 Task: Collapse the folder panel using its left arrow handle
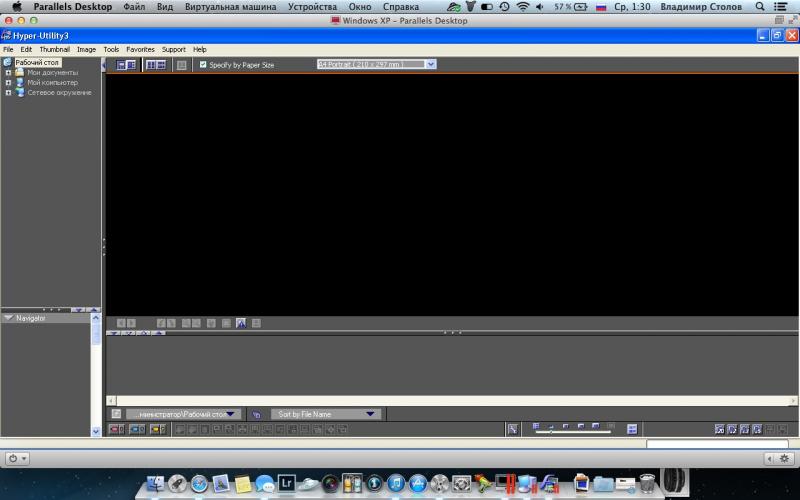pos(104,65)
